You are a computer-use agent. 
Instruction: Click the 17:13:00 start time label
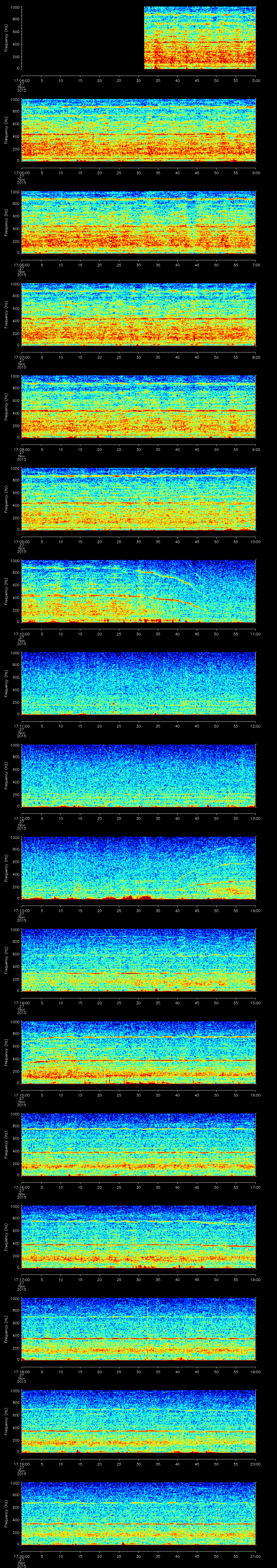[x=22, y=910]
